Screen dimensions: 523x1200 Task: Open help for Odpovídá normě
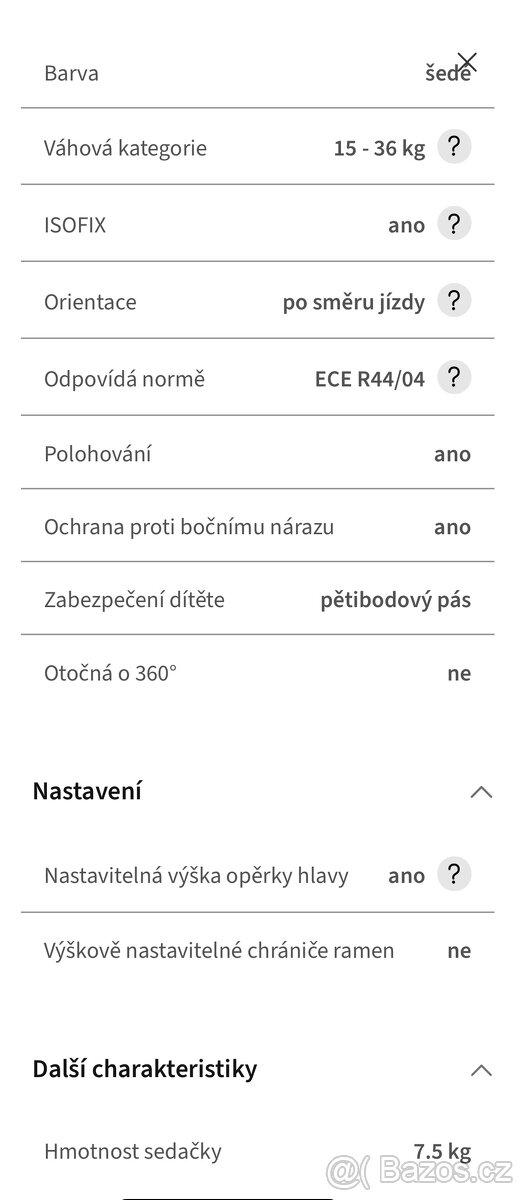point(454,378)
